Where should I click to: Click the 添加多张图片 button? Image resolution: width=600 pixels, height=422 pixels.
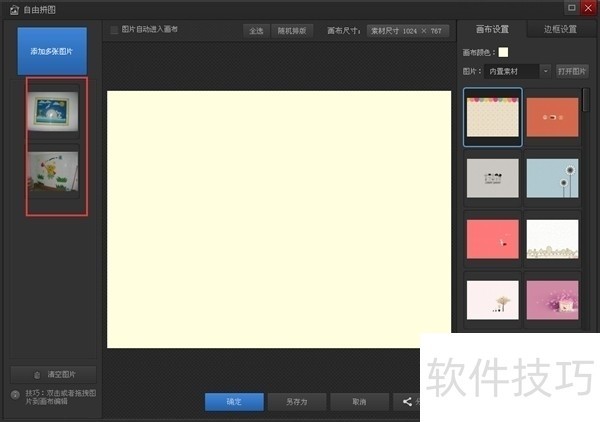pyautogui.click(x=52, y=51)
